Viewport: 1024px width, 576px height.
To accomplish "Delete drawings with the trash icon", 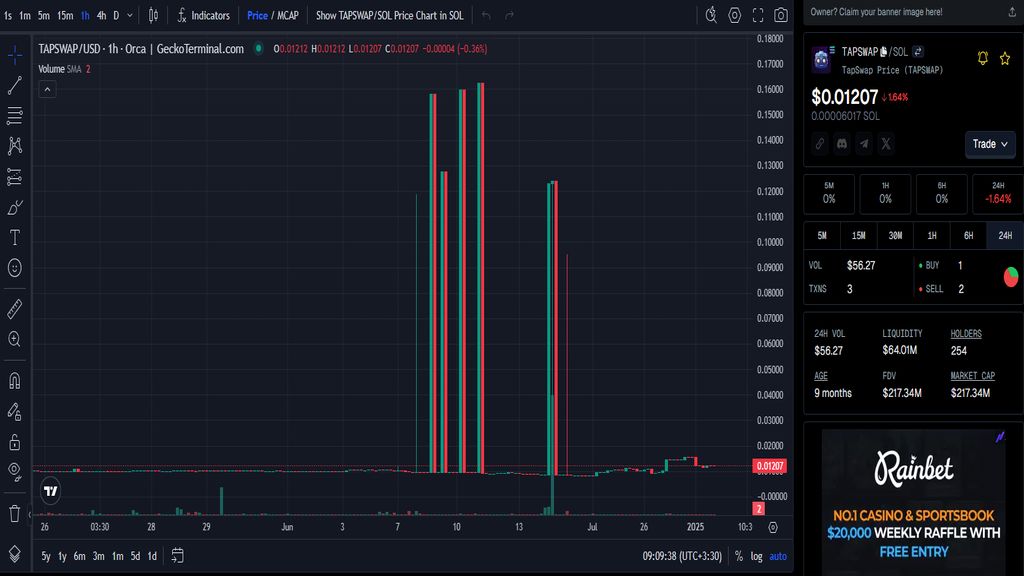I will (x=15, y=513).
